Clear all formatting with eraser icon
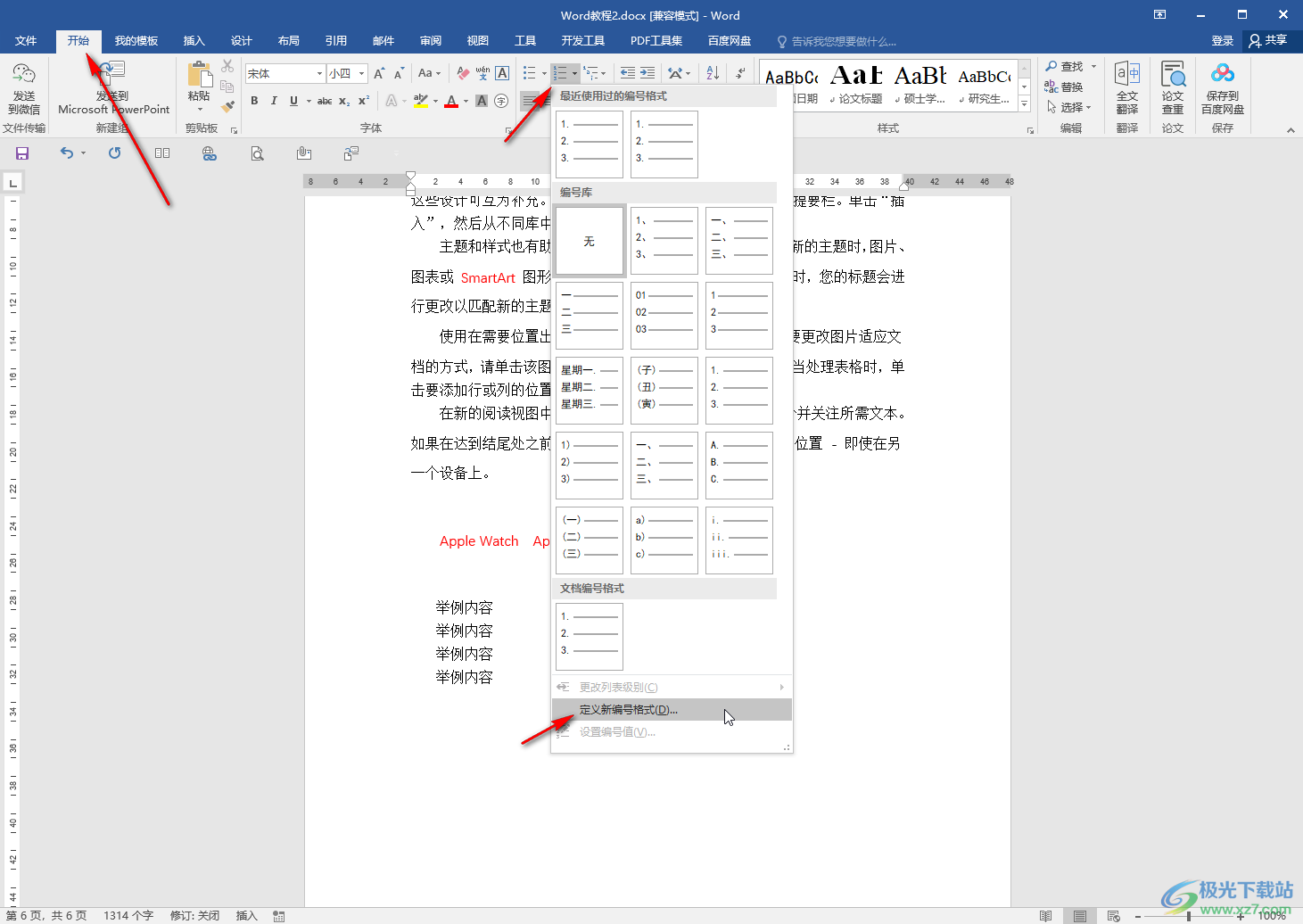The width and height of the screenshot is (1303, 924). point(462,73)
